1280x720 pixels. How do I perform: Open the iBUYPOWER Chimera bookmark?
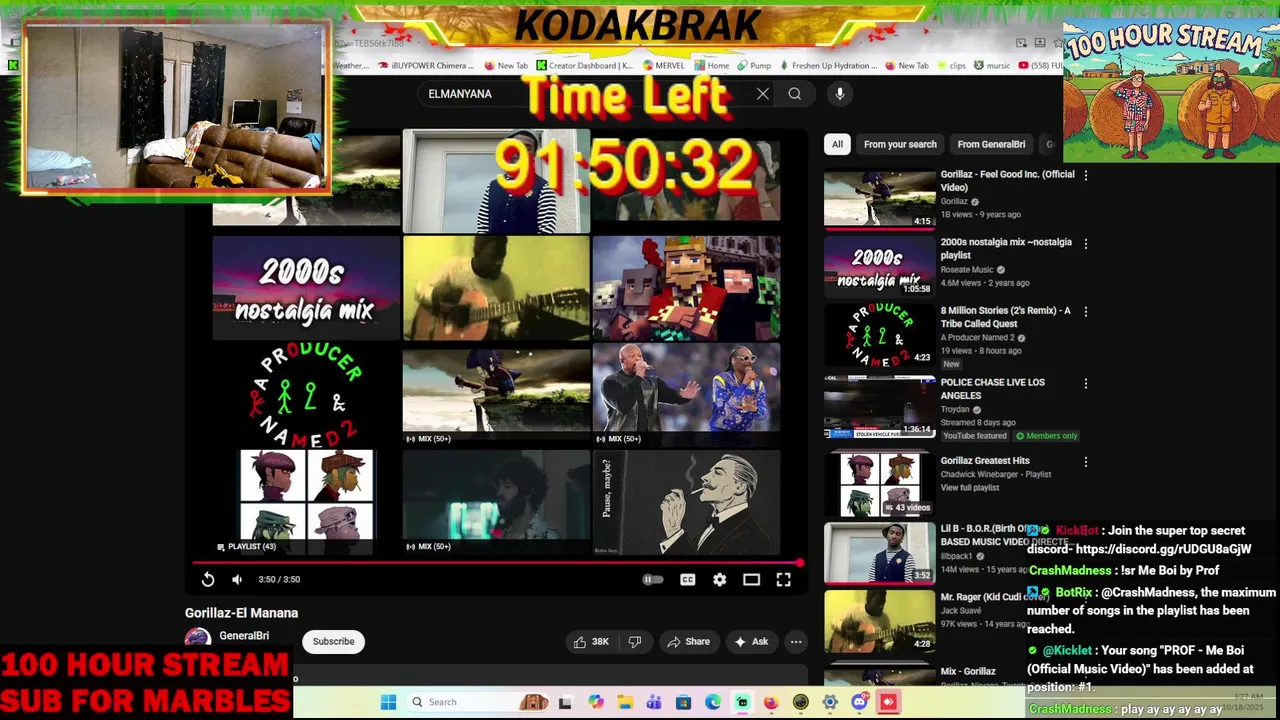point(424,66)
